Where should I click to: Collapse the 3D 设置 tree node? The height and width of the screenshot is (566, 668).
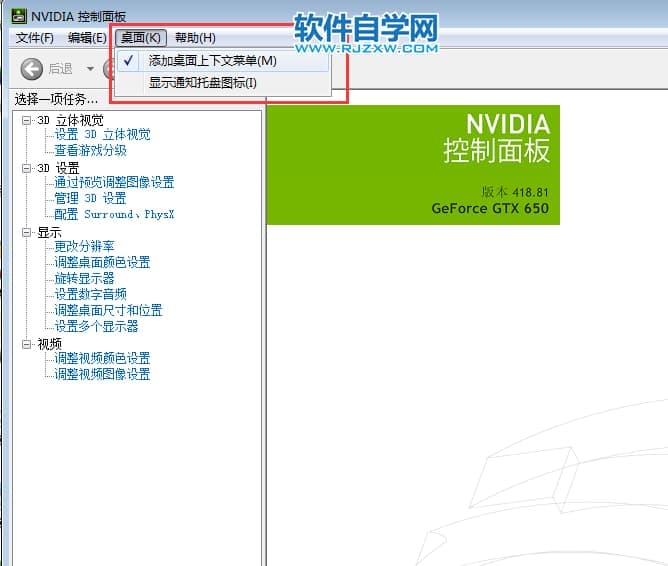(x=27, y=168)
